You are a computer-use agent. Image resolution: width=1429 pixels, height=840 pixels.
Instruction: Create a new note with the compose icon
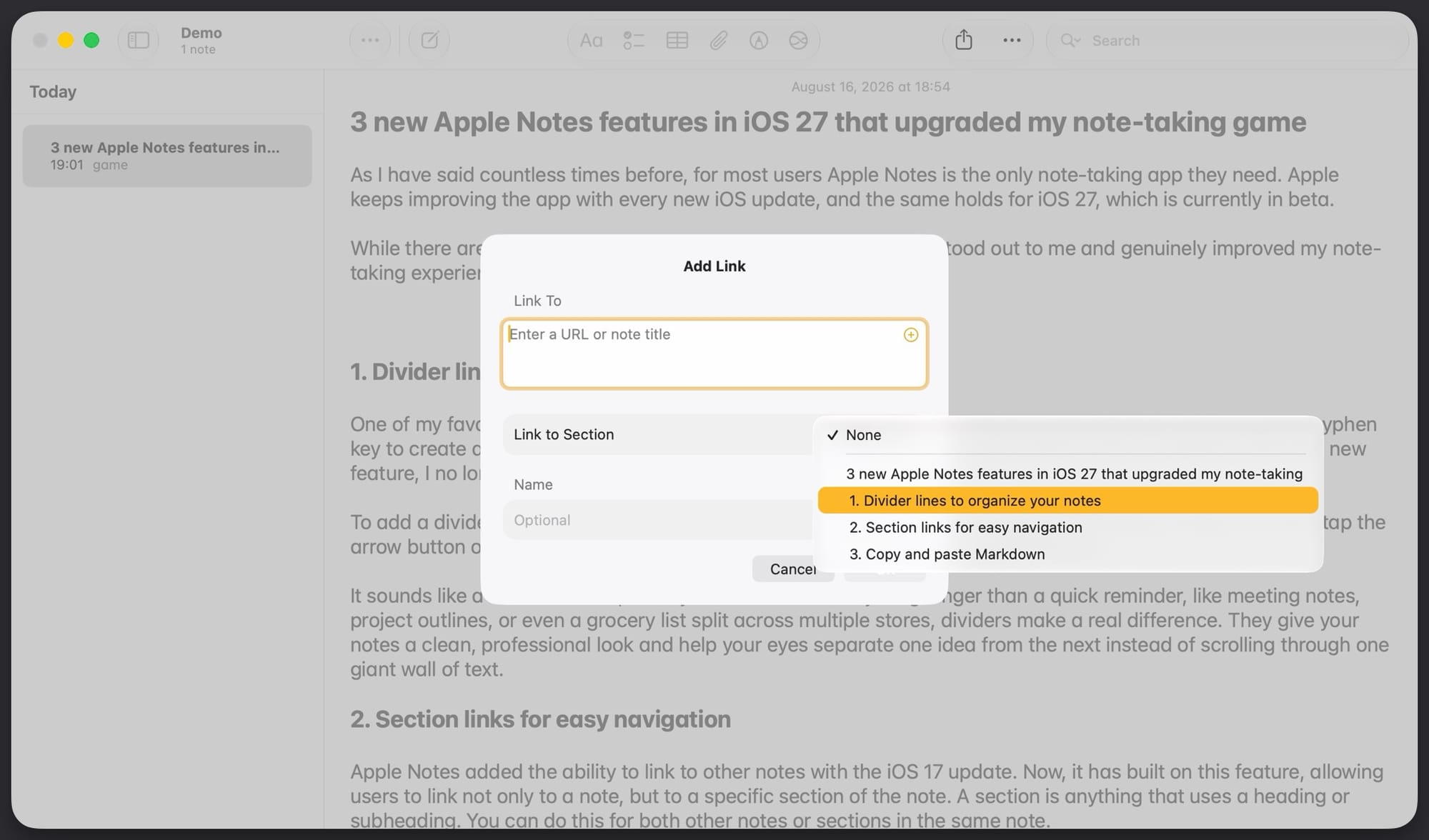[429, 41]
